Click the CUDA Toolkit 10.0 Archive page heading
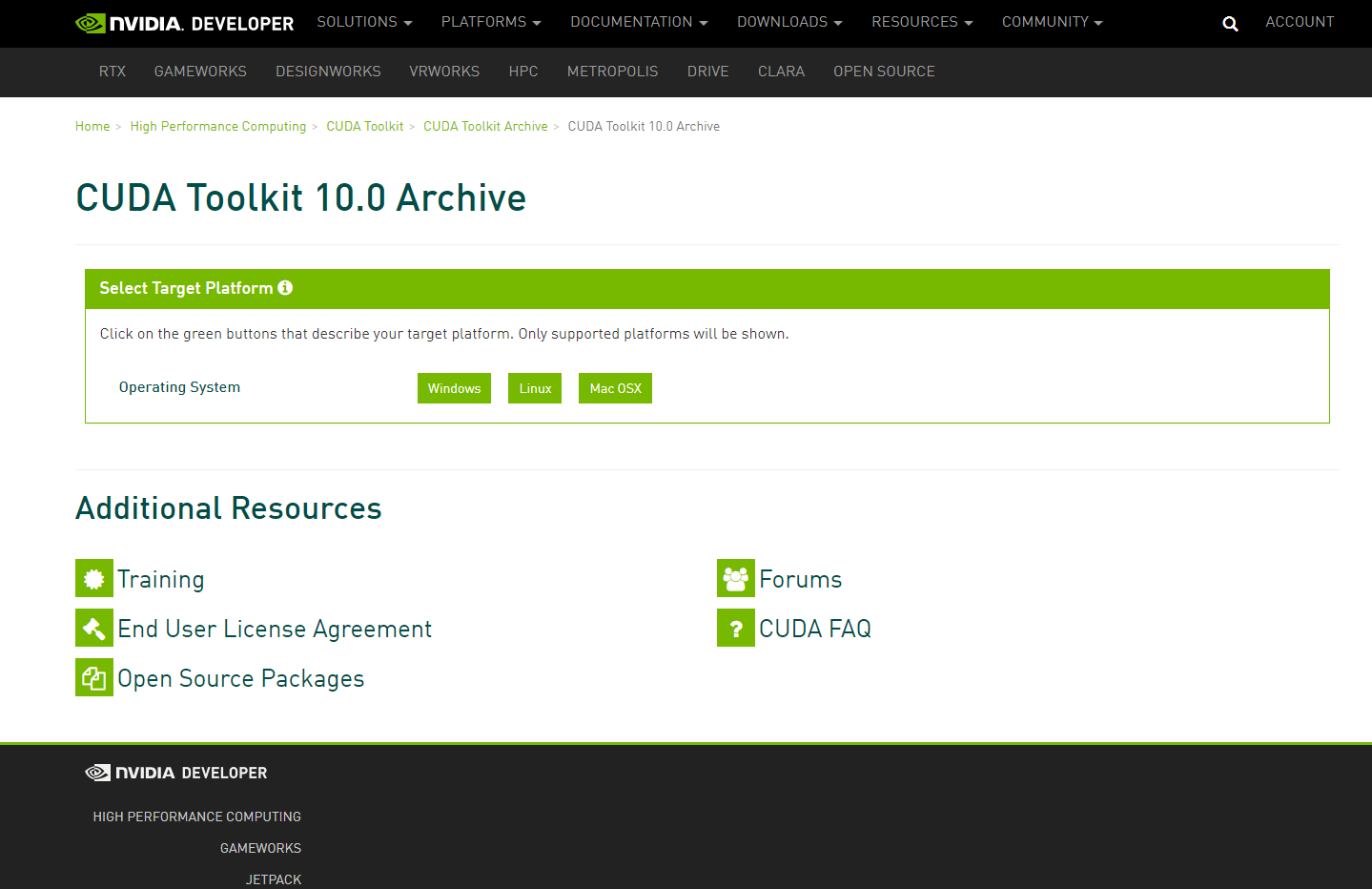1372x889 pixels. click(x=301, y=197)
